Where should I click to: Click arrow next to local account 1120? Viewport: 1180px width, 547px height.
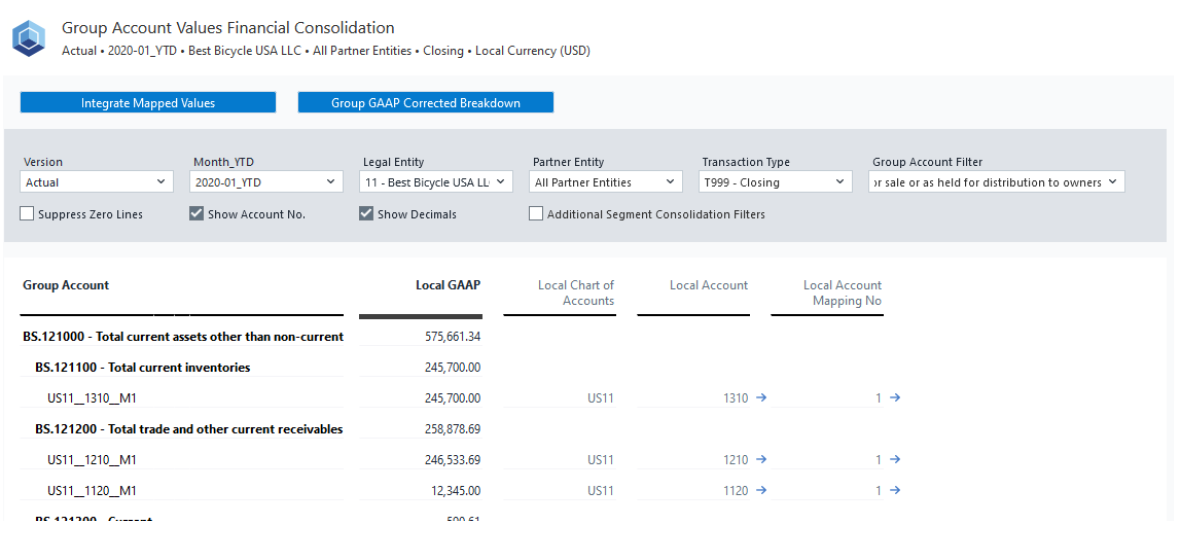point(761,491)
